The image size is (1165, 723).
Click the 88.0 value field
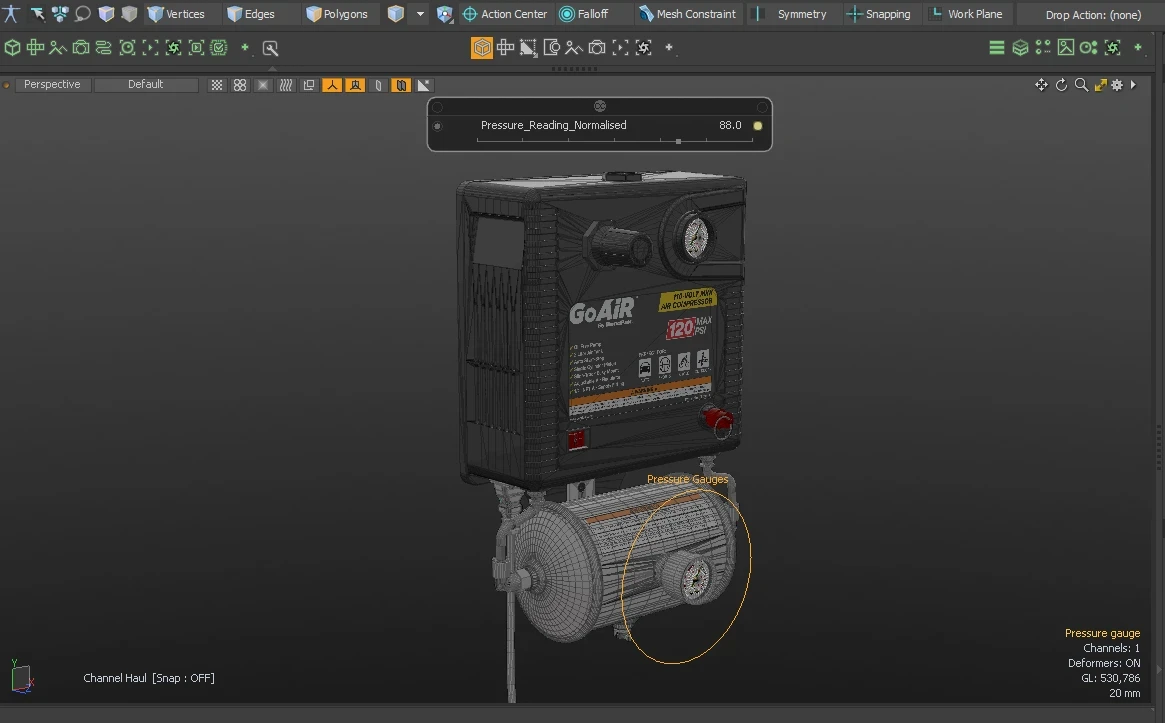coord(730,126)
